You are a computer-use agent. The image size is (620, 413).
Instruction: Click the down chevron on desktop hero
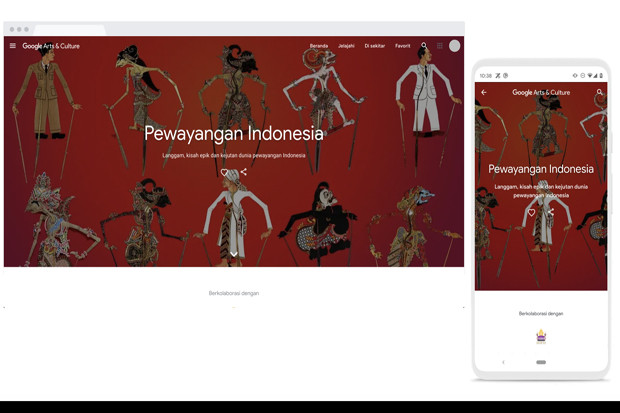(x=234, y=254)
